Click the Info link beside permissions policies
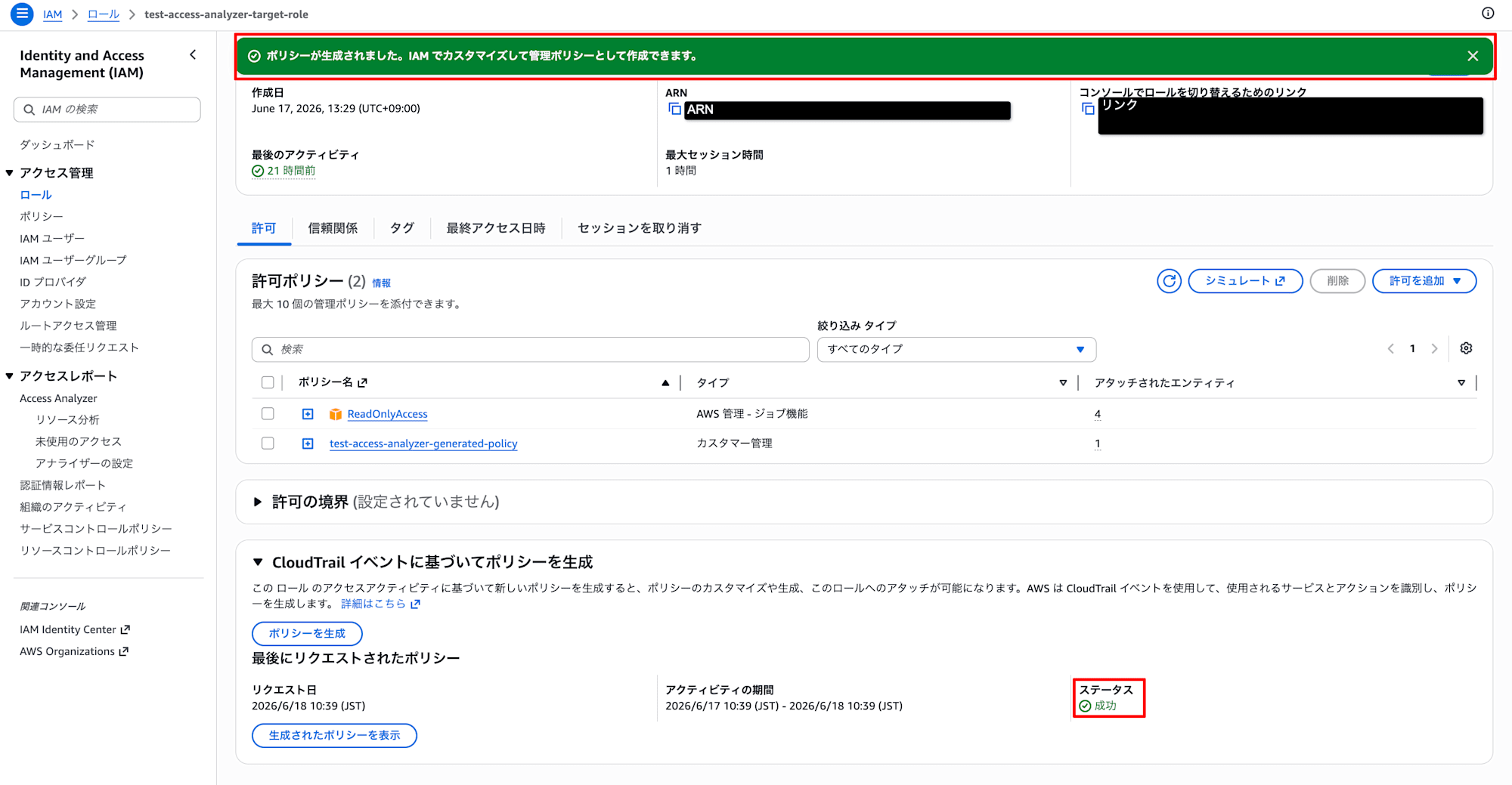 (382, 283)
